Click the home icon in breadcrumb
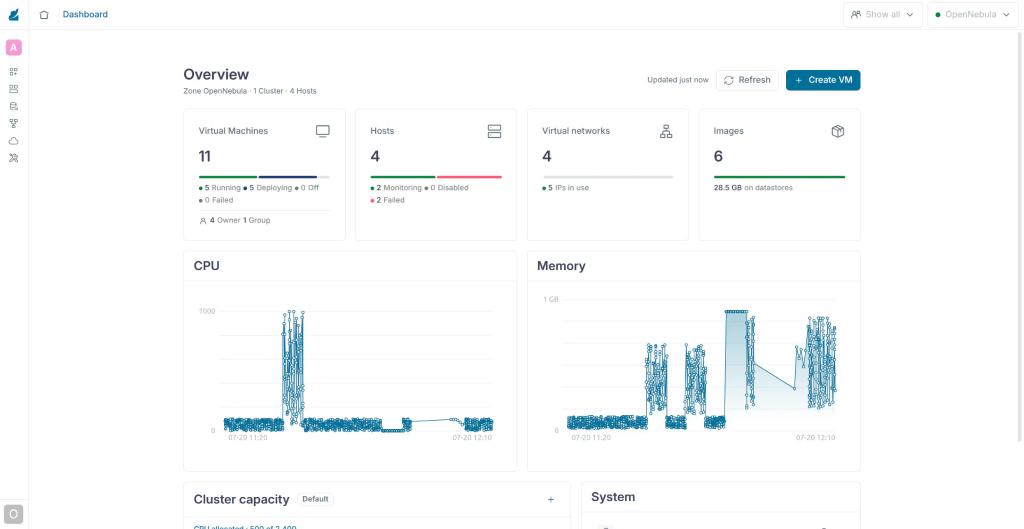 coord(44,14)
